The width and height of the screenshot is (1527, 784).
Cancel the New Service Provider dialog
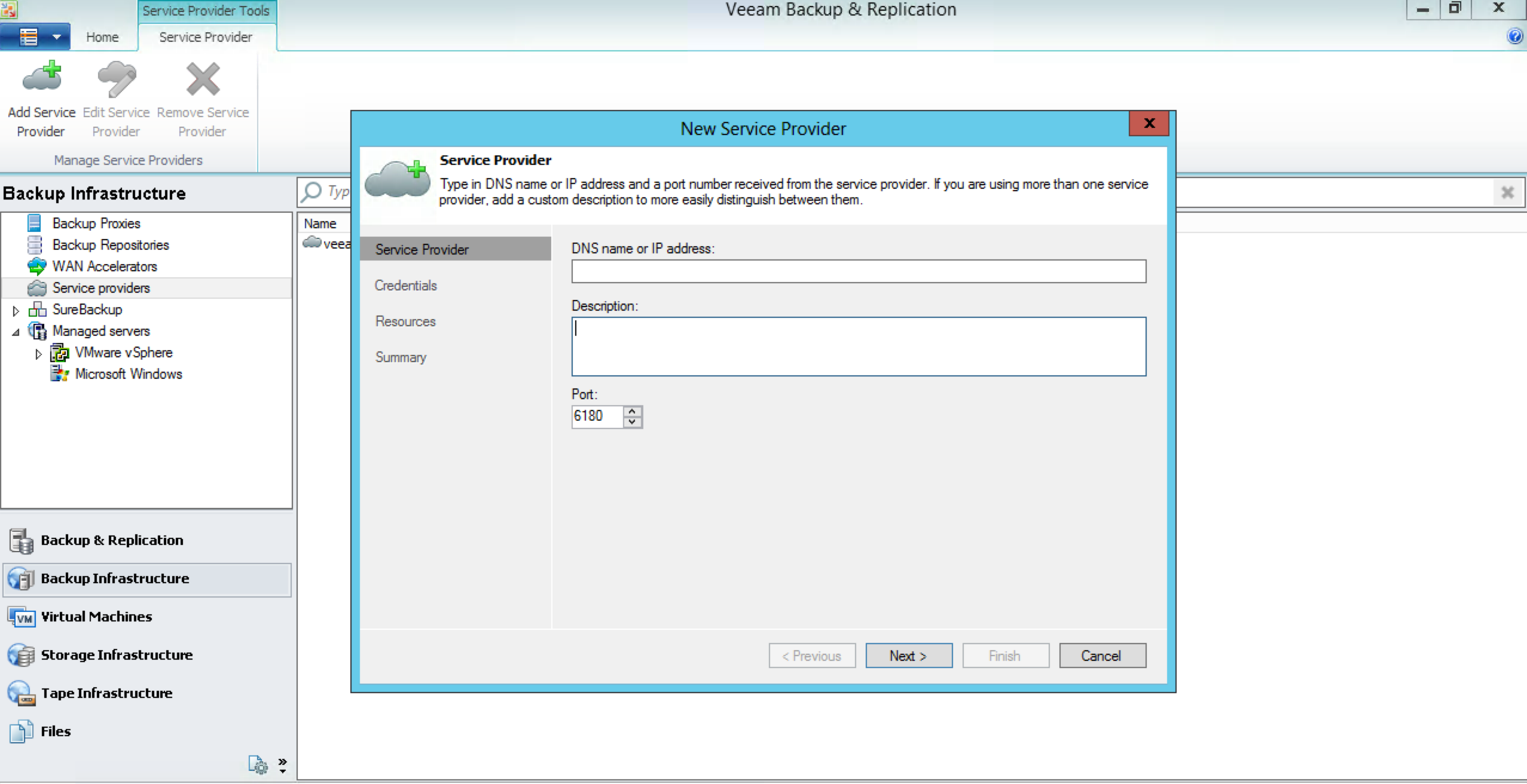tap(1103, 656)
